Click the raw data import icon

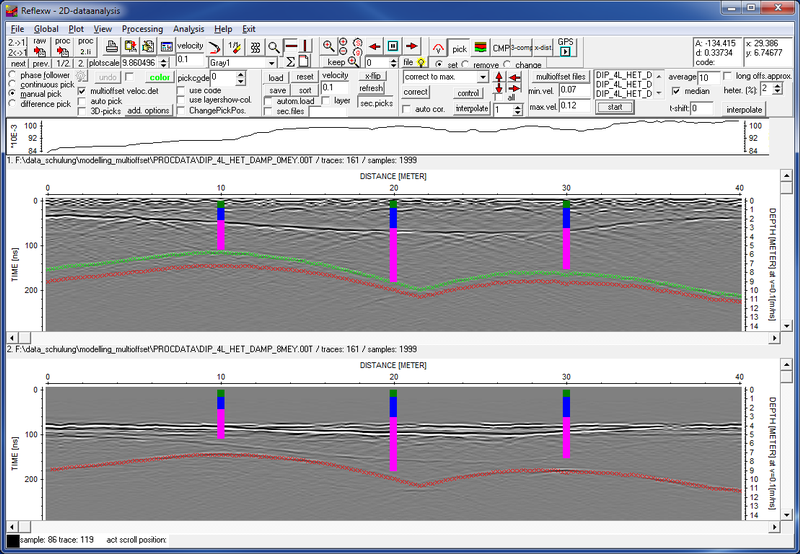(x=39, y=47)
